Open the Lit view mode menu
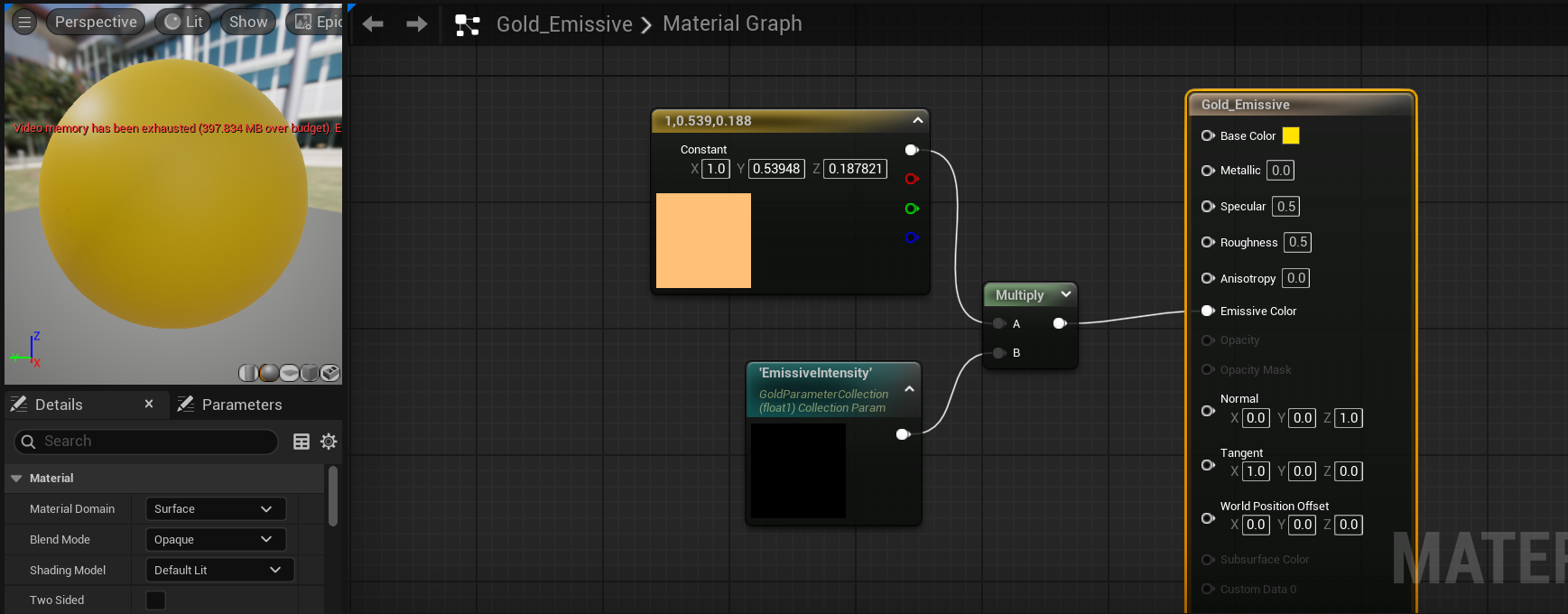The width and height of the screenshot is (1568, 614). 183,22
